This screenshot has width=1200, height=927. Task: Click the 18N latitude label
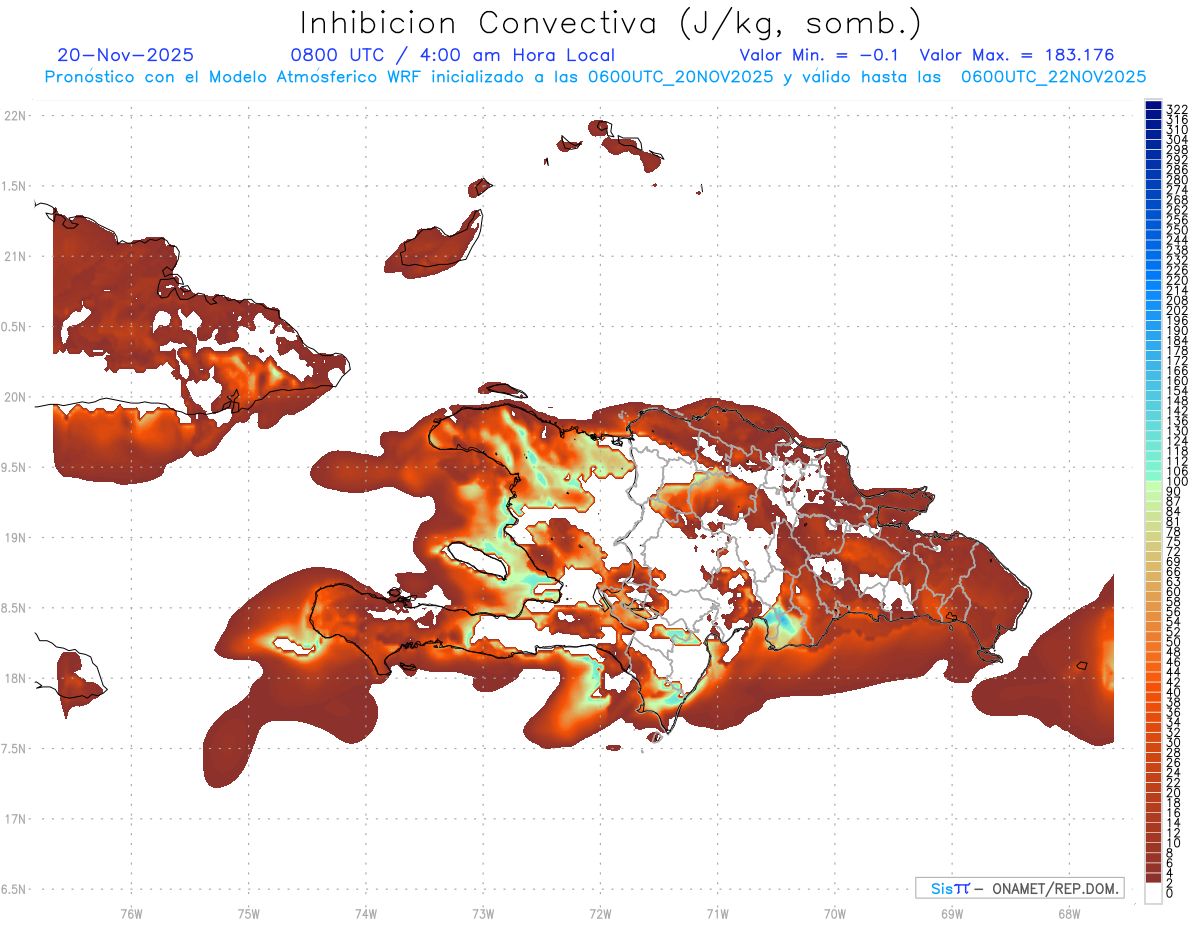pos(15,678)
